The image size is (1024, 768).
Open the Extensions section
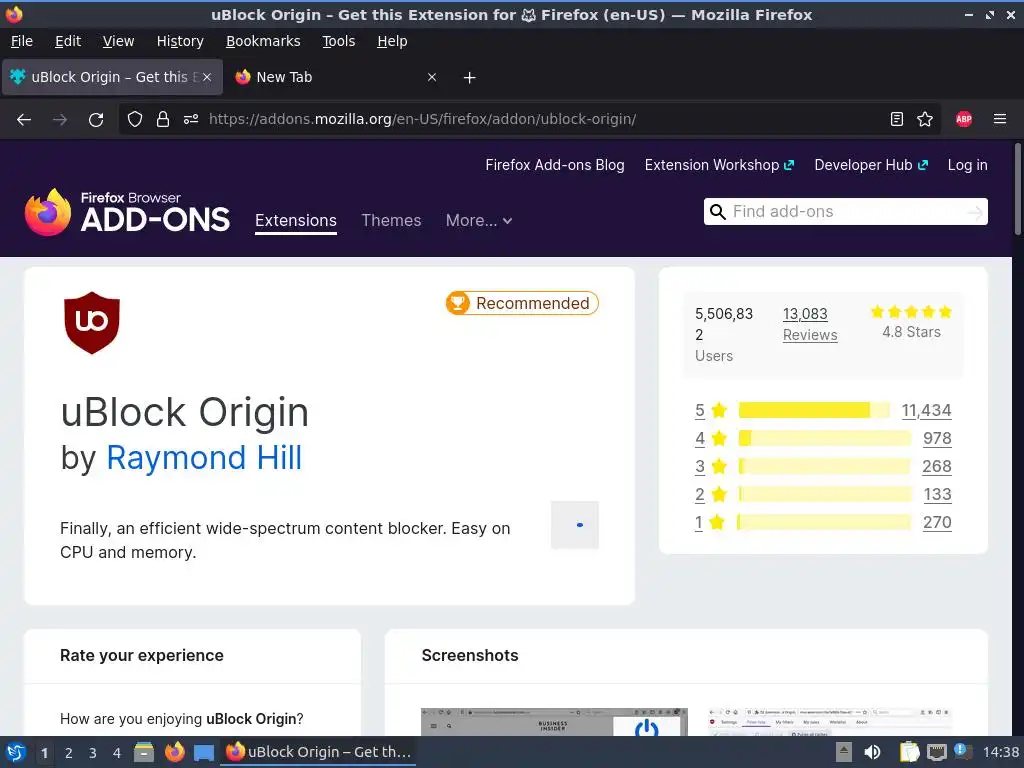coord(296,221)
